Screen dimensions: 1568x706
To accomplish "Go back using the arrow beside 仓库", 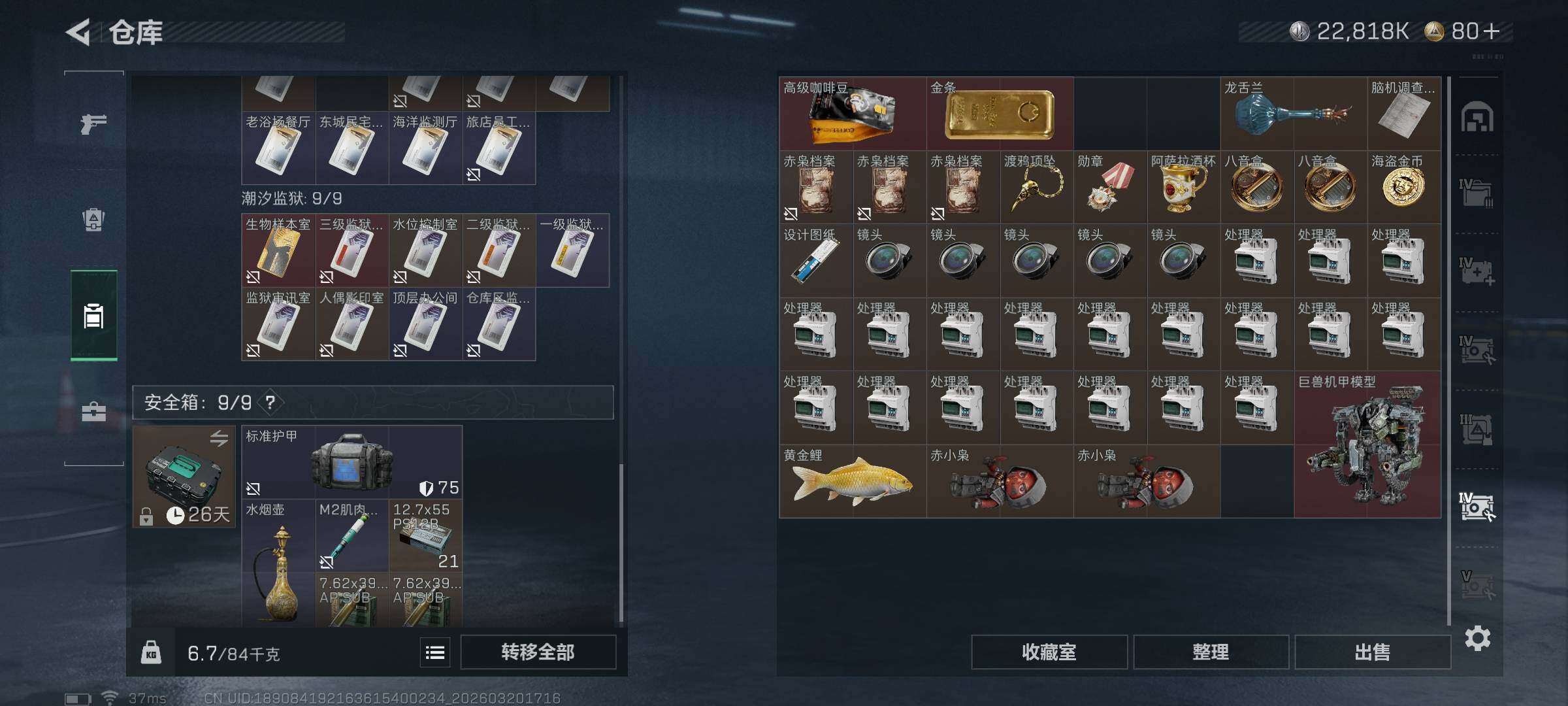I will [78, 32].
